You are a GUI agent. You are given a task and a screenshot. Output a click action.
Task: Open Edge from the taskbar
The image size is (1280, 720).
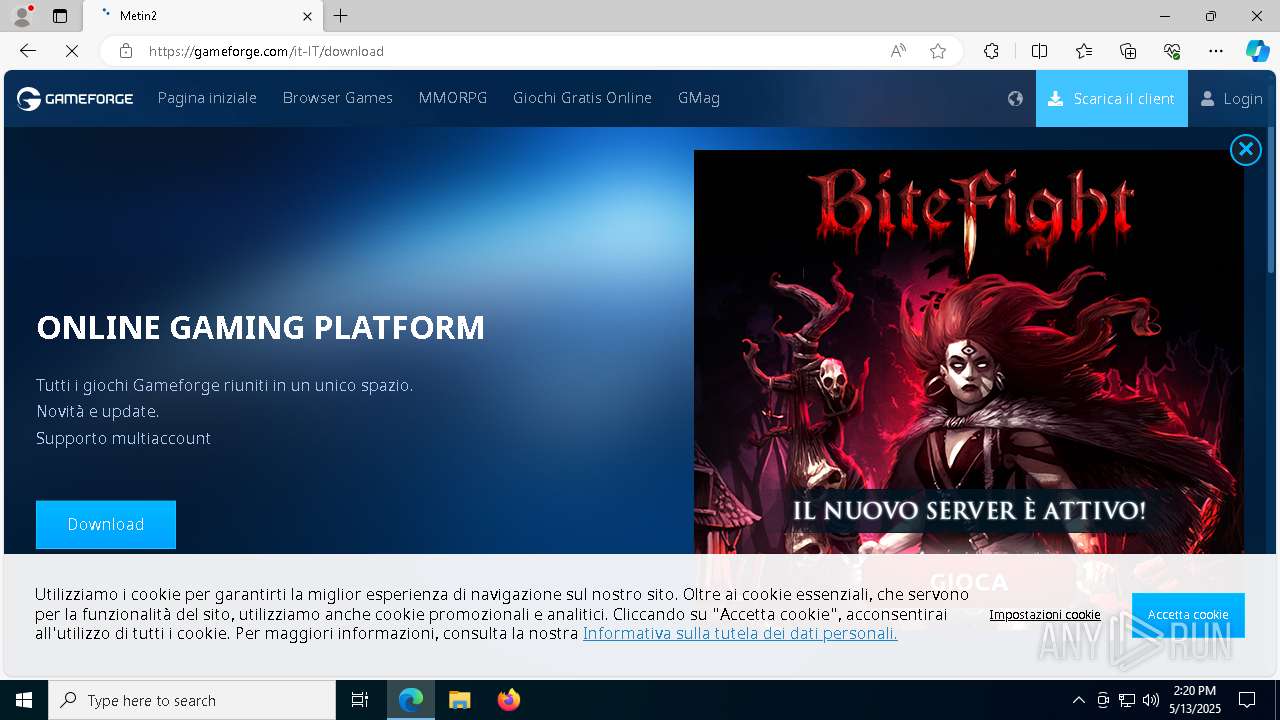coord(411,700)
